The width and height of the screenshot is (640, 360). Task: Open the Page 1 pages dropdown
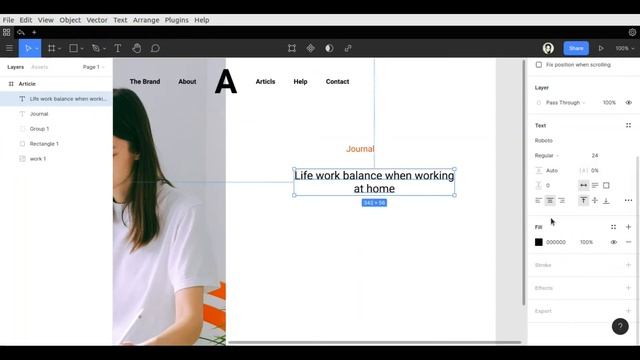93,67
